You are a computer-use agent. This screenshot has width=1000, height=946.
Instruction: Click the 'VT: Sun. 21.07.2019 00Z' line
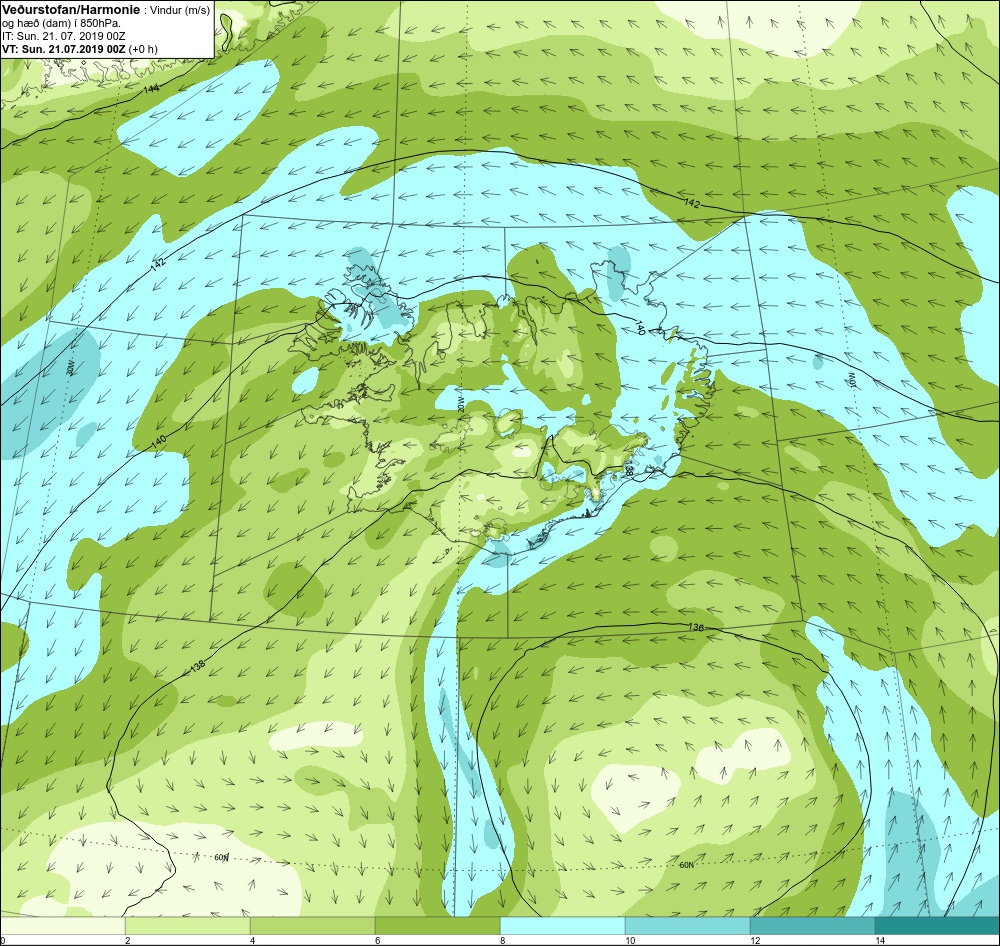(x=64, y=49)
